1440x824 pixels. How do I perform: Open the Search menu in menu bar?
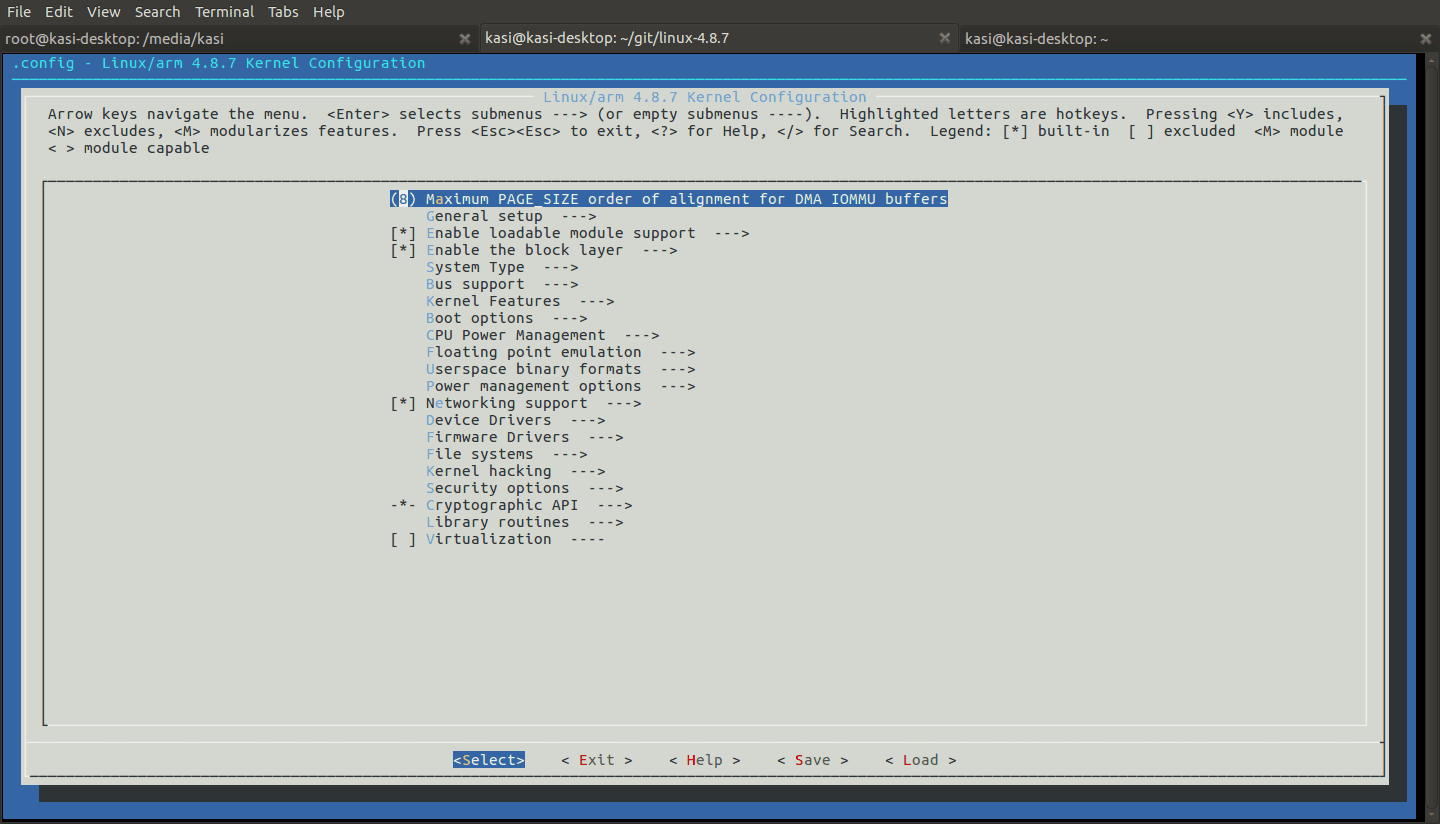pyautogui.click(x=157, y=12)
